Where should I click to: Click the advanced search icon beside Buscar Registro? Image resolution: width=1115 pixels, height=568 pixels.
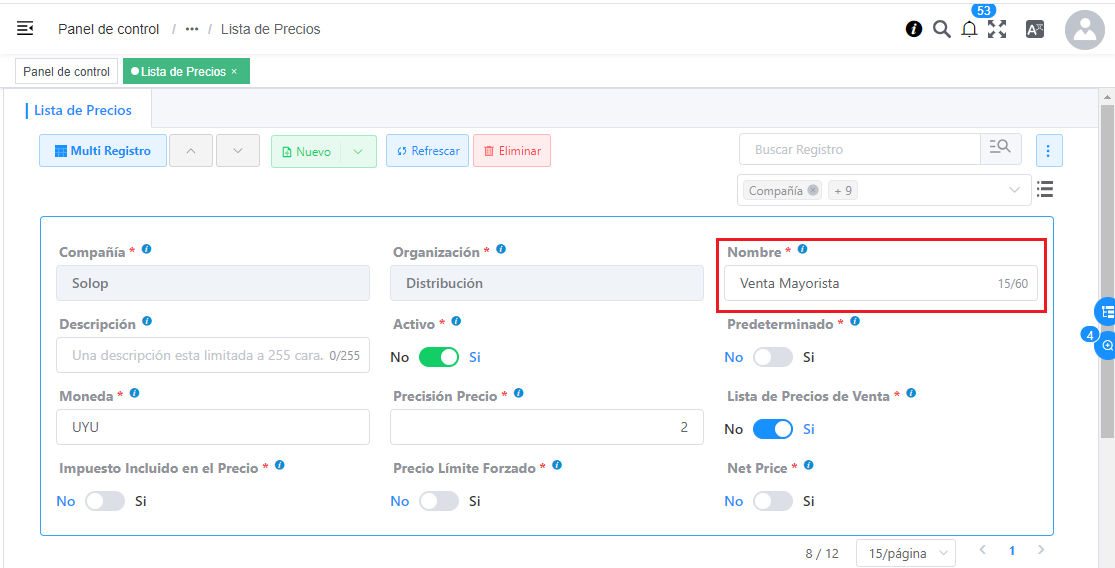click(1000, 149)
